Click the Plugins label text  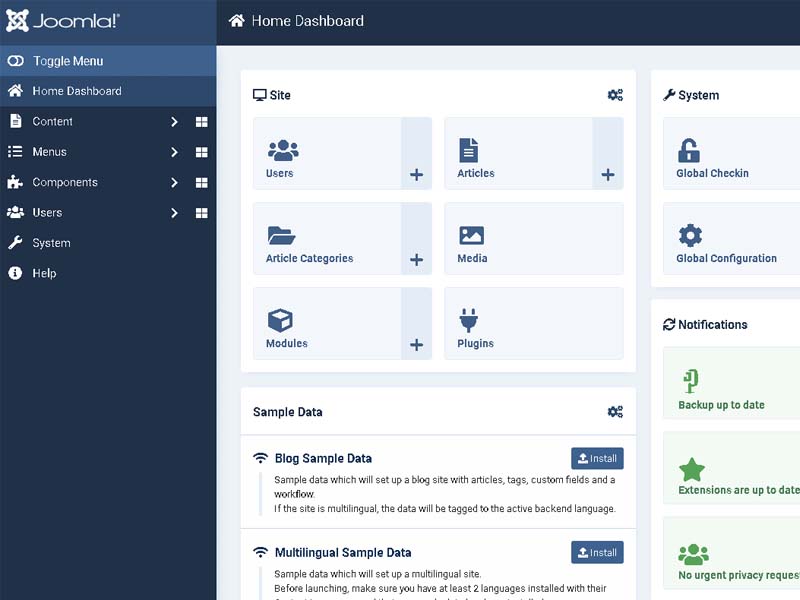pos(475,343)
